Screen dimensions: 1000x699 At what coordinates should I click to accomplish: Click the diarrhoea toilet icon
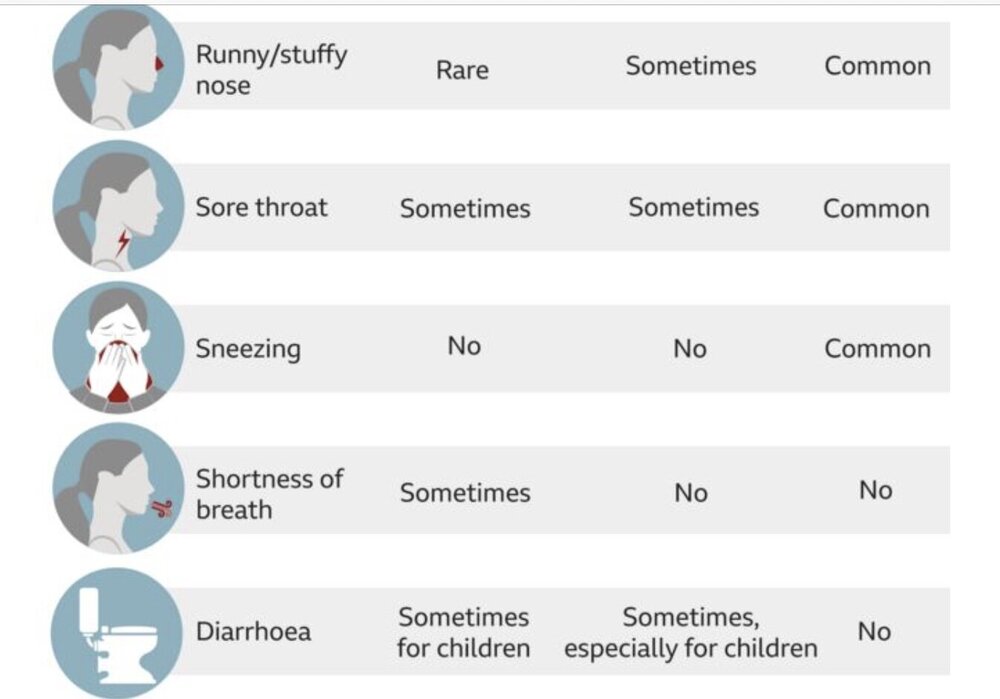[117, 632]
